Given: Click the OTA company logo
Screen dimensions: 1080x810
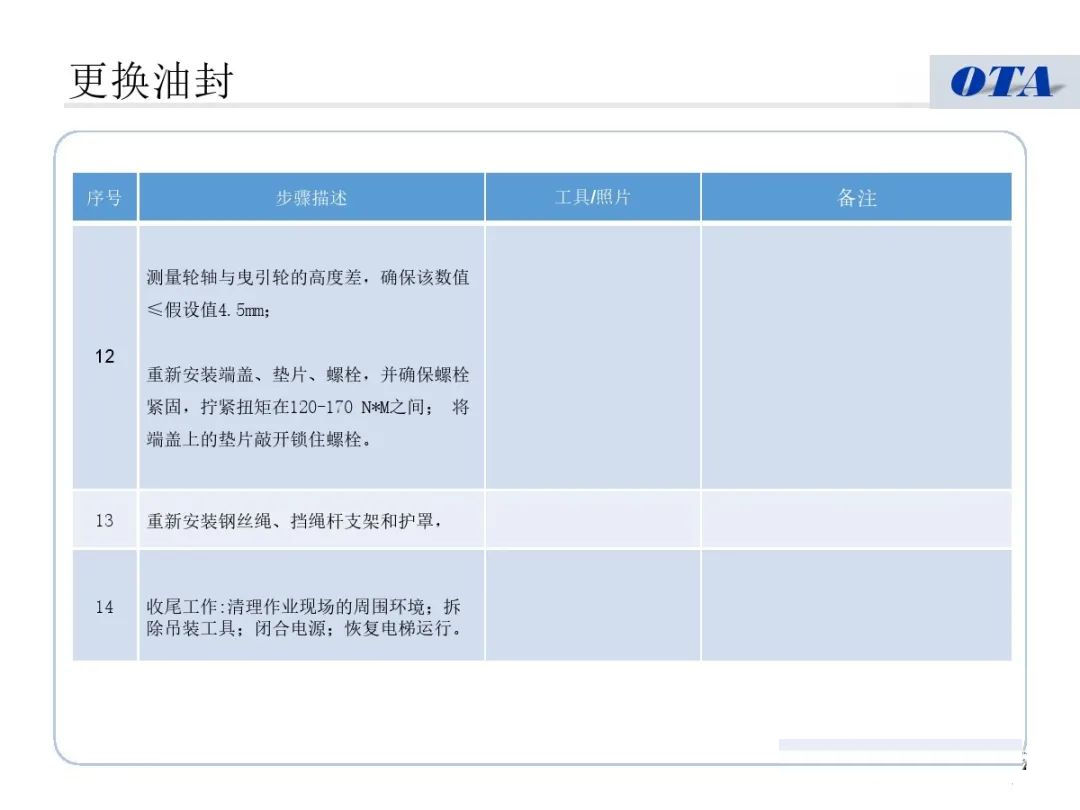Looking at the screenshot, I should (1003, 78).
